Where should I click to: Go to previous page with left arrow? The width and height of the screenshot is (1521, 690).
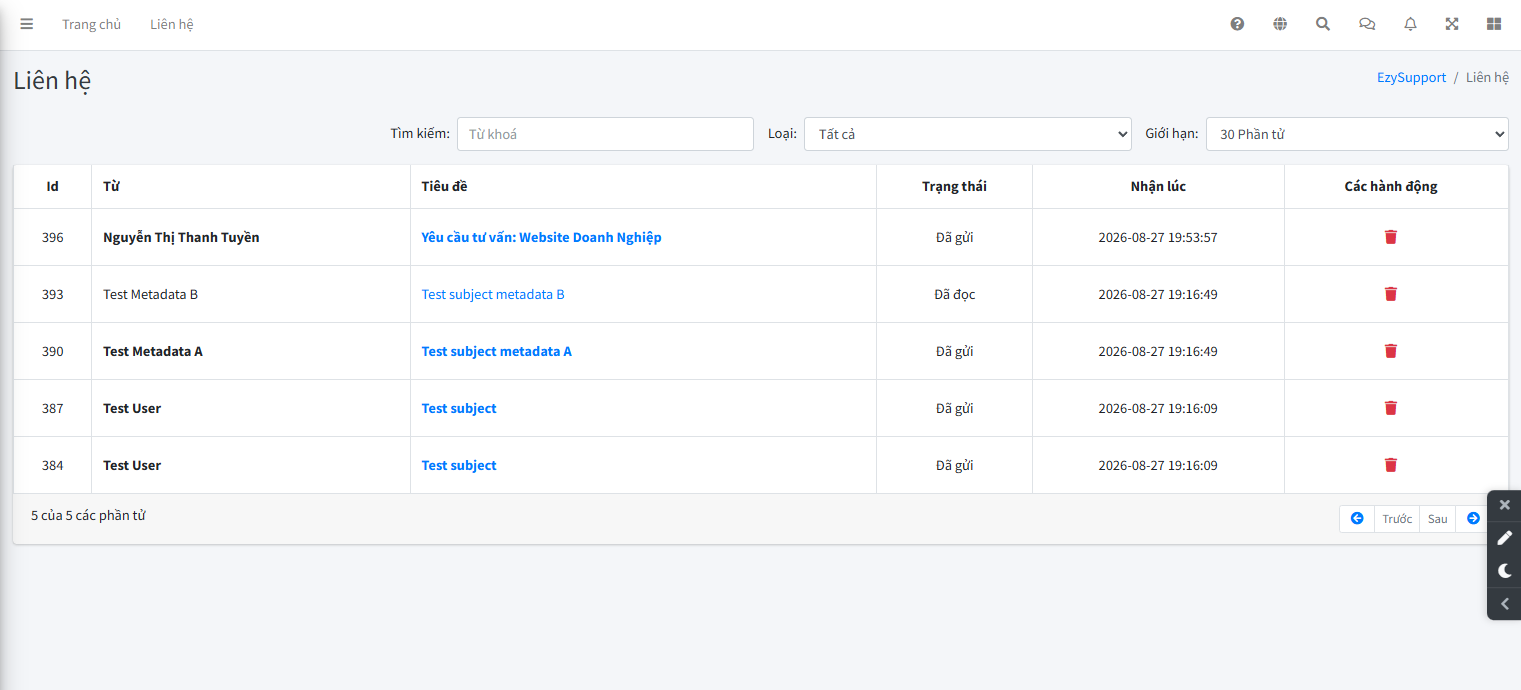click(1357, 519)
